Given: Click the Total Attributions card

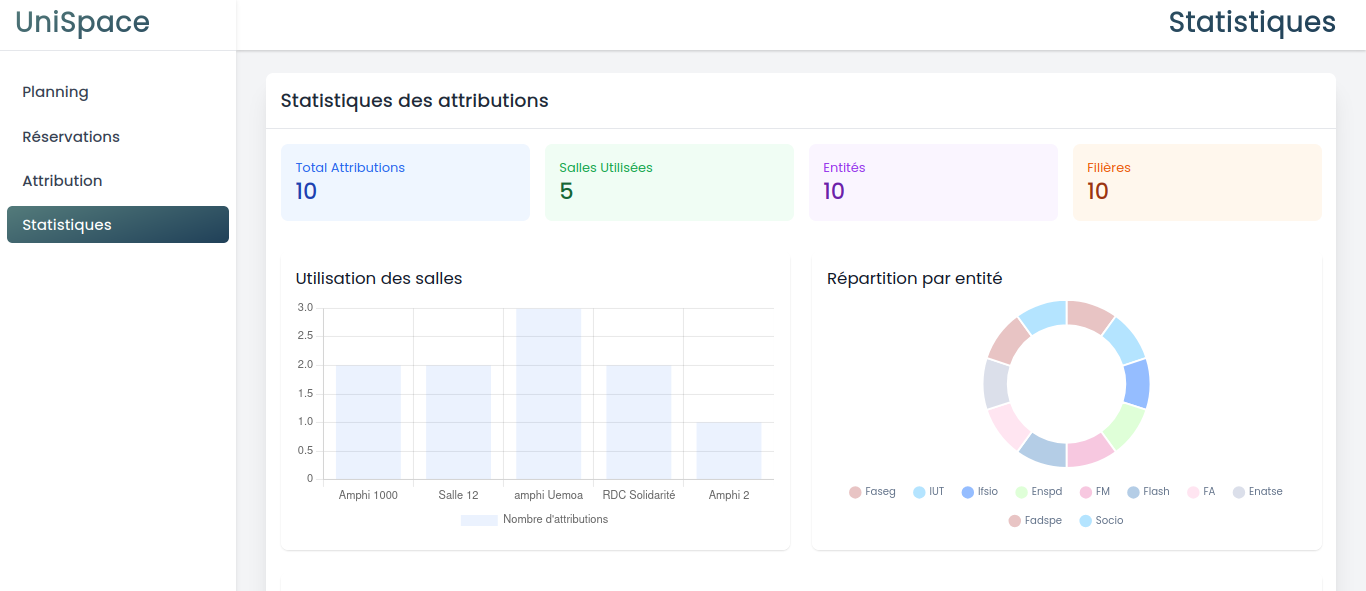Looking at the screenshot, I should [x=405, y=182].
